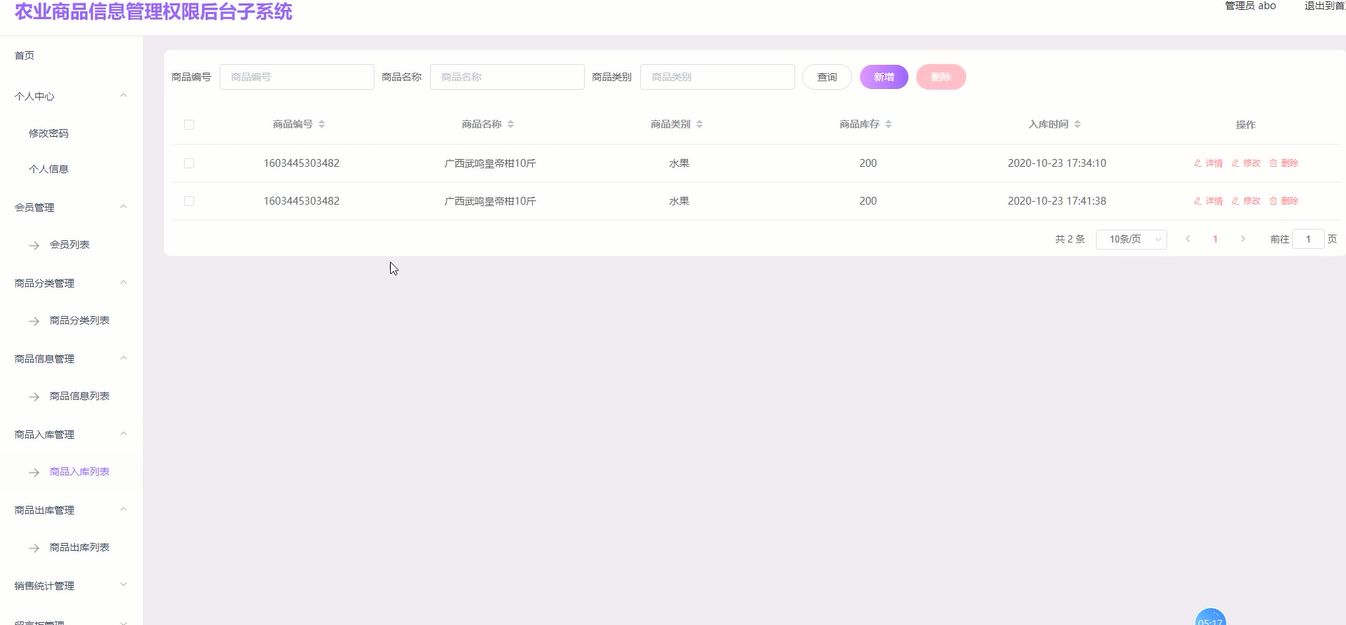Collapse the 商品分类管理 menu section
Screen dimensions: 1346x625
click(123, 283)
